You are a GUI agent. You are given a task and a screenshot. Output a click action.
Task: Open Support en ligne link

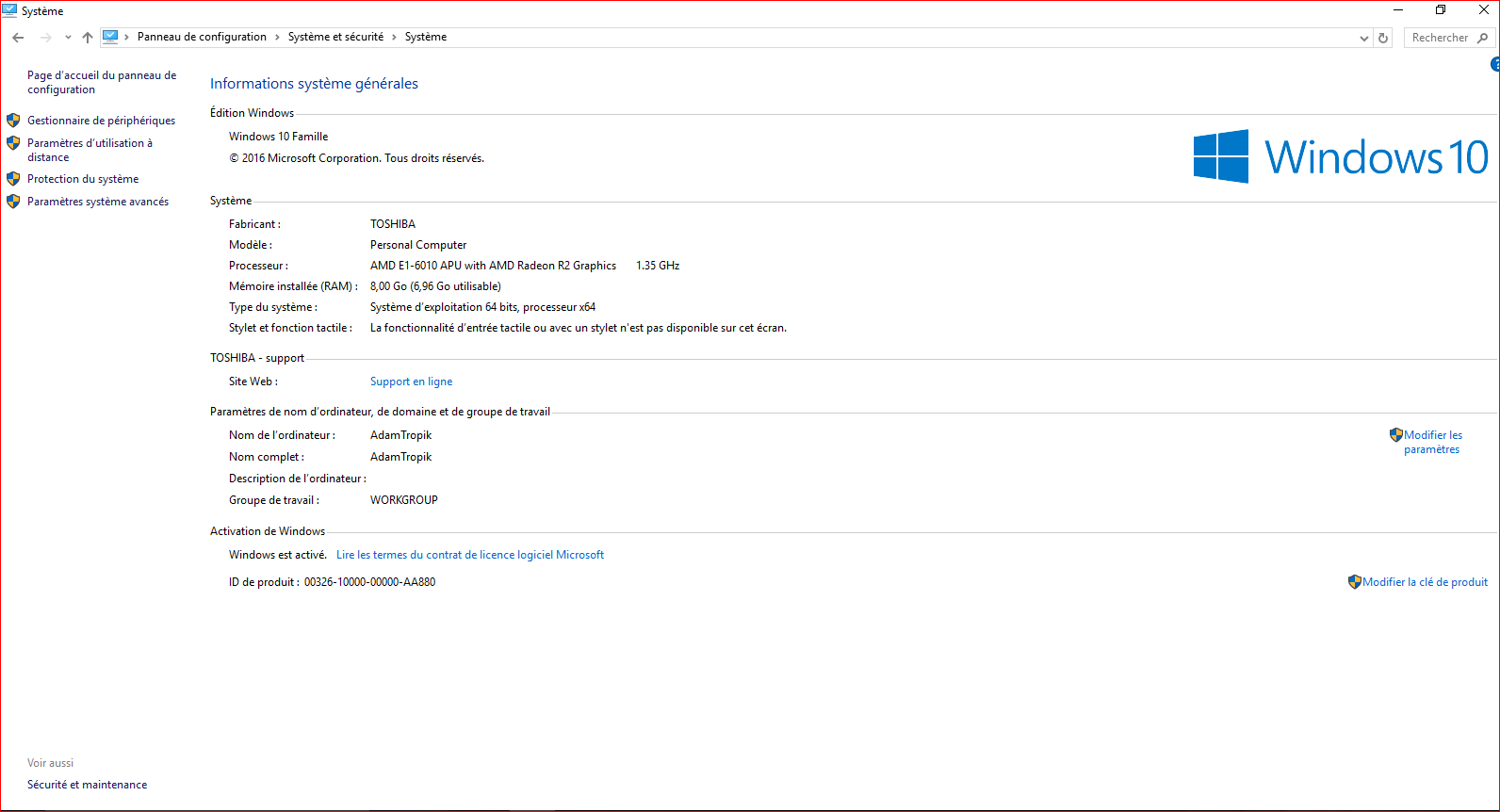point(411,382)
